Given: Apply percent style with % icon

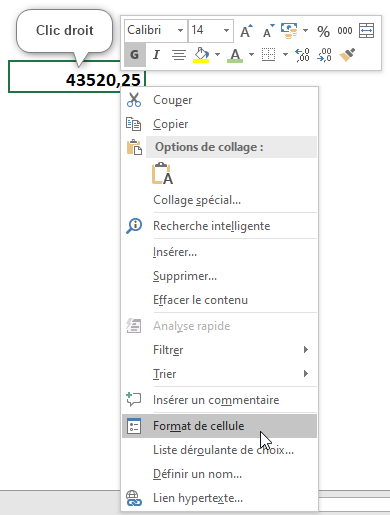Looking at the screenshot, I should pos(323,31).
